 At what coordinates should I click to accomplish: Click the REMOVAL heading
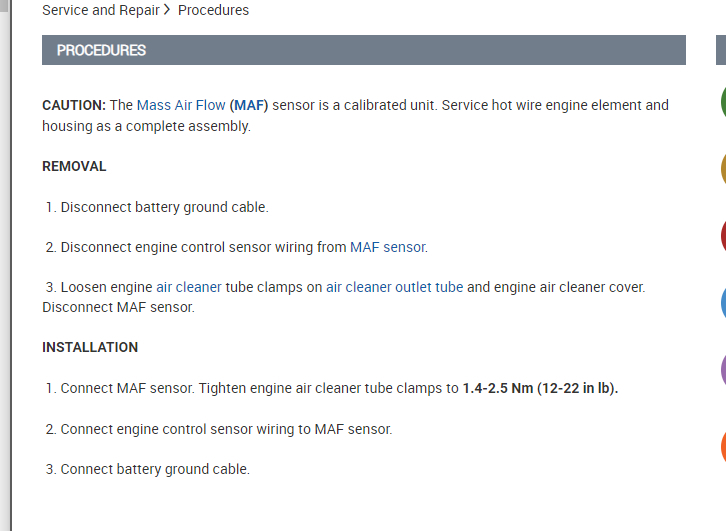point(74,166)
